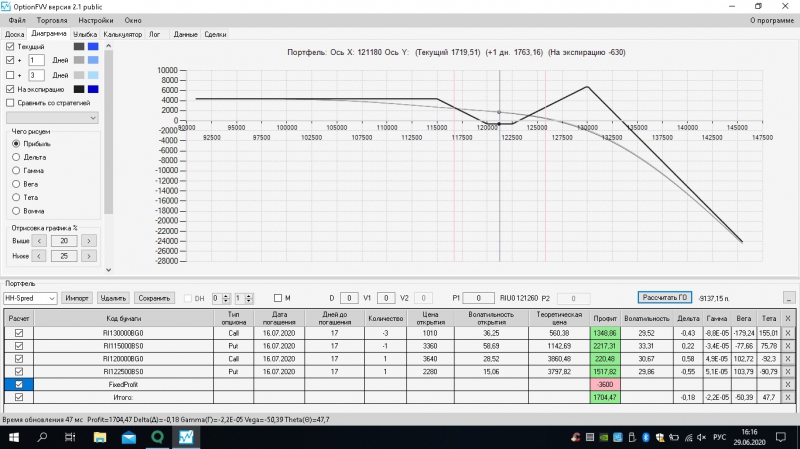The width and height of the screenshot is (800, 449).
Task: Open Windows search from taskbar
Action: coord(42,437)
